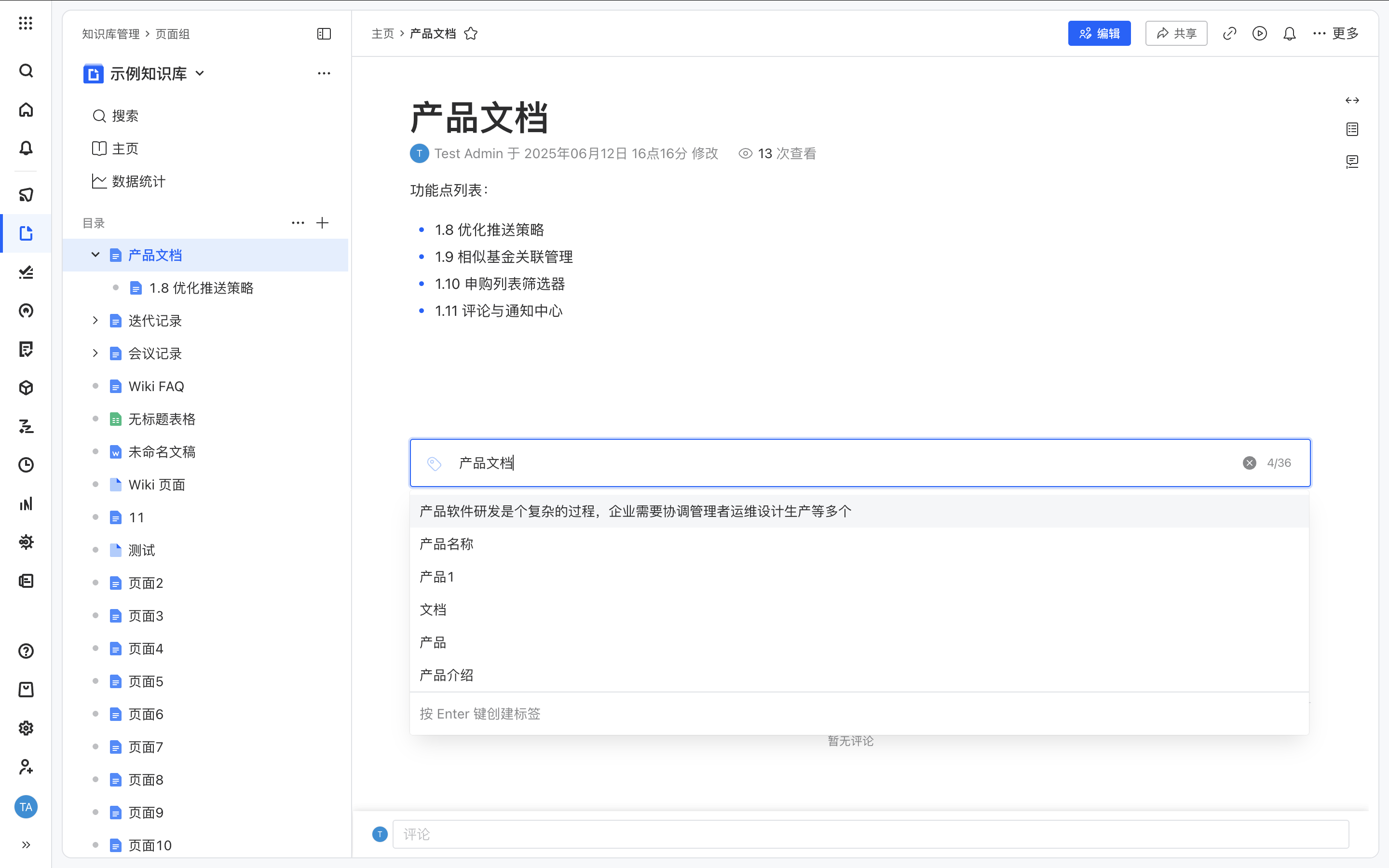This screenshot has height=868, width=1389.
Task: Open the clock icon in left rail
Action: pos(26,464)
